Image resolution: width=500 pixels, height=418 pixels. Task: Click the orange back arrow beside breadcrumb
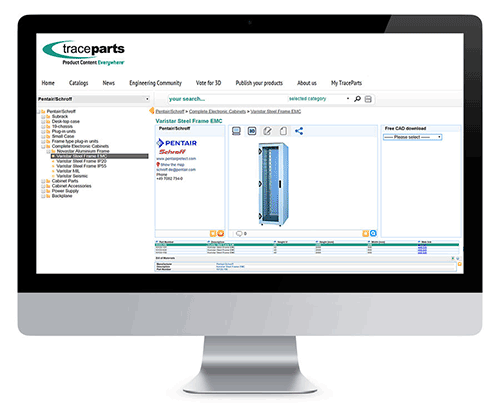pyautogui.click(x=152, y=111)
